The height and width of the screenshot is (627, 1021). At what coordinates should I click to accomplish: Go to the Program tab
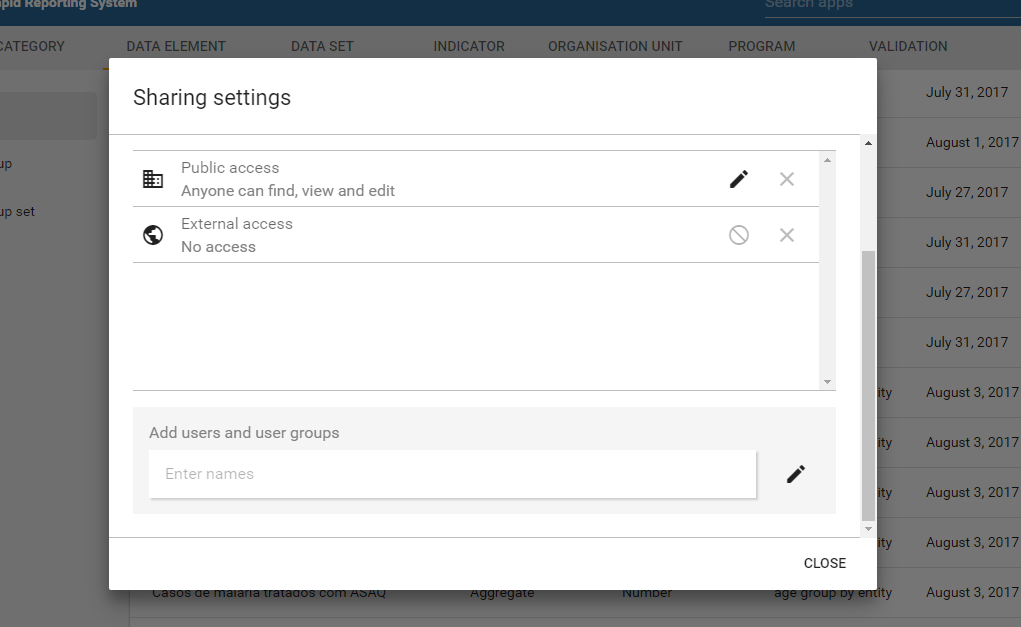[x=762, y=46]
